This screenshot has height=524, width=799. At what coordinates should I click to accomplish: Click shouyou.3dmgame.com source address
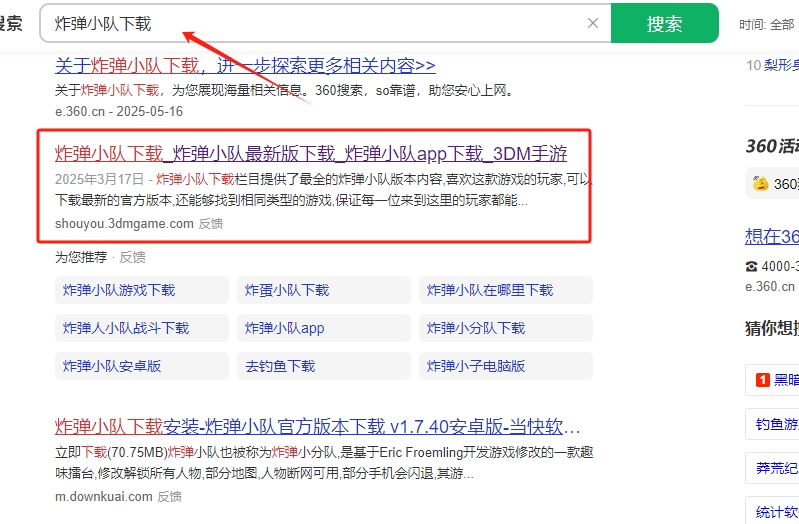point(124,224)
